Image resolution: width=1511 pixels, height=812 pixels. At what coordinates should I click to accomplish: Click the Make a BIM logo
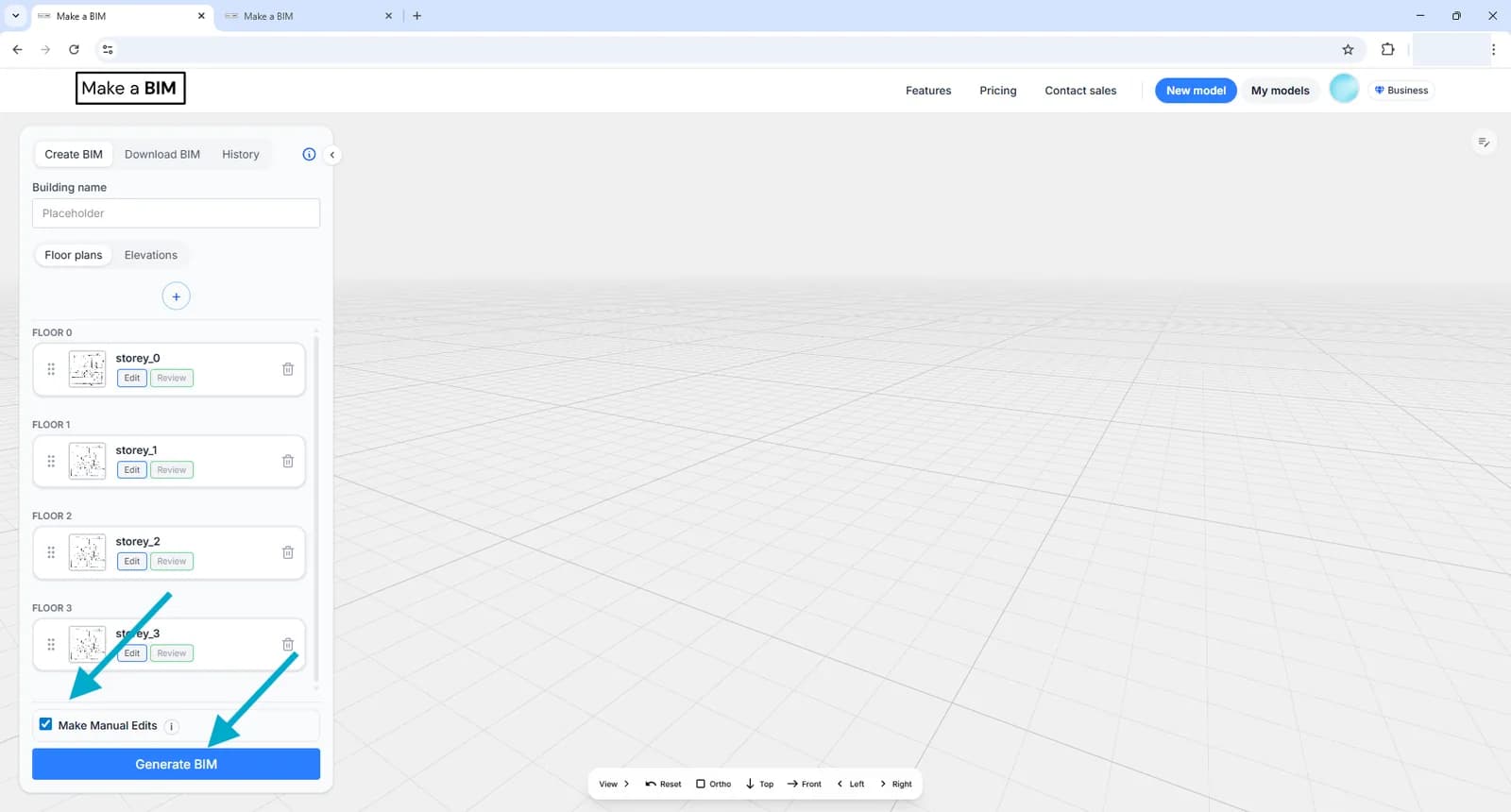(130, 88)
